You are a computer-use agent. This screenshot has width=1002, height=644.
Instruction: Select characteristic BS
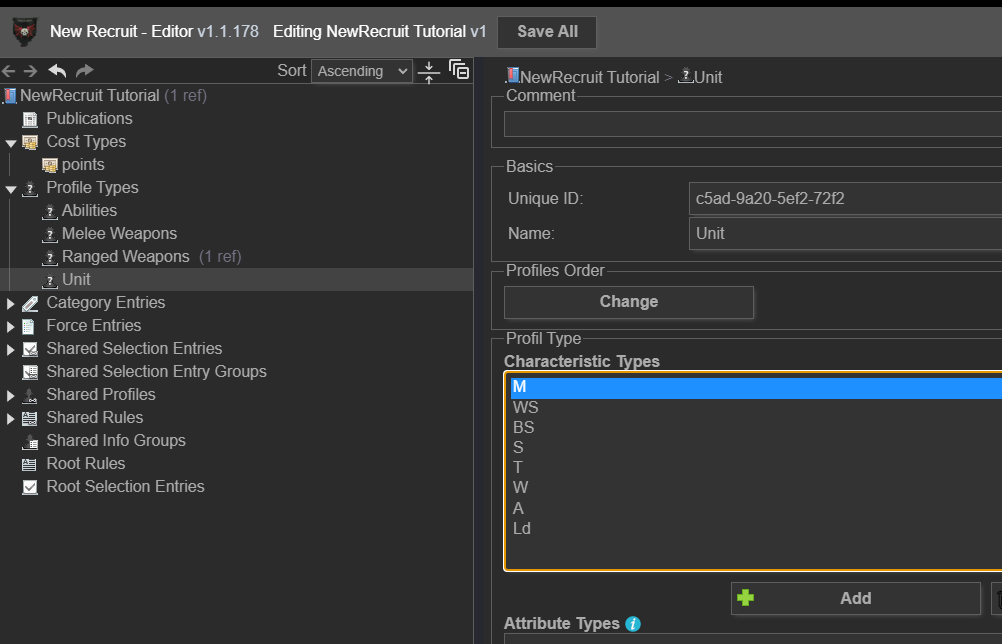tap(757, 427)
